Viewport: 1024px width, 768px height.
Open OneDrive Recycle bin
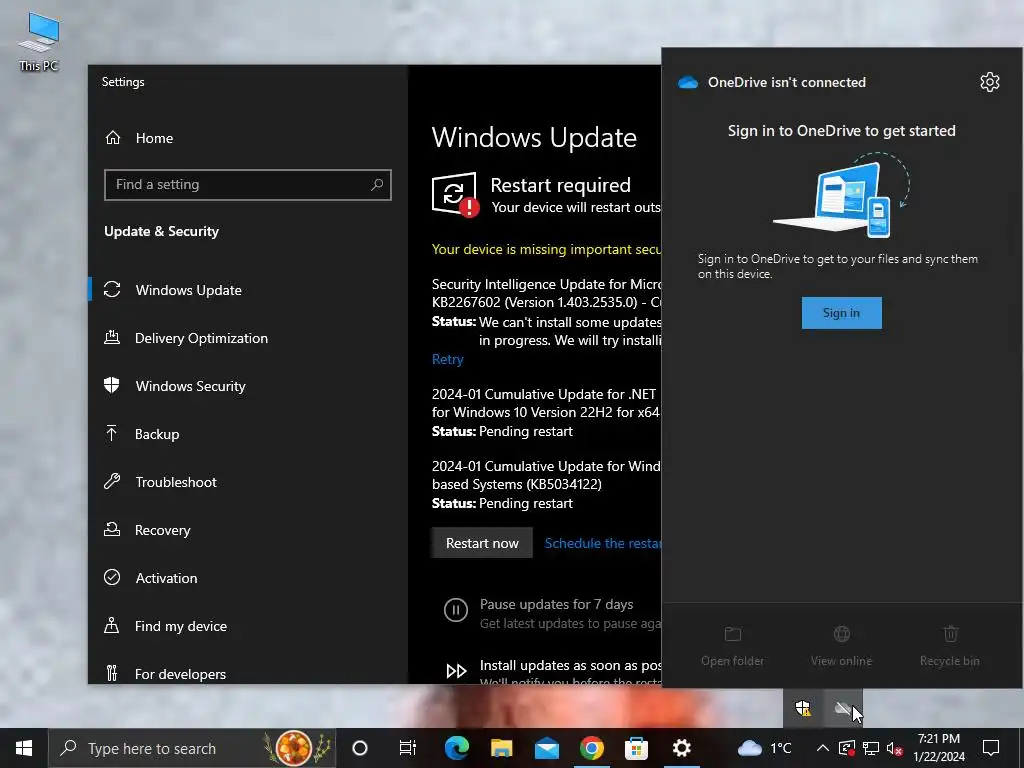coord(950,647)
